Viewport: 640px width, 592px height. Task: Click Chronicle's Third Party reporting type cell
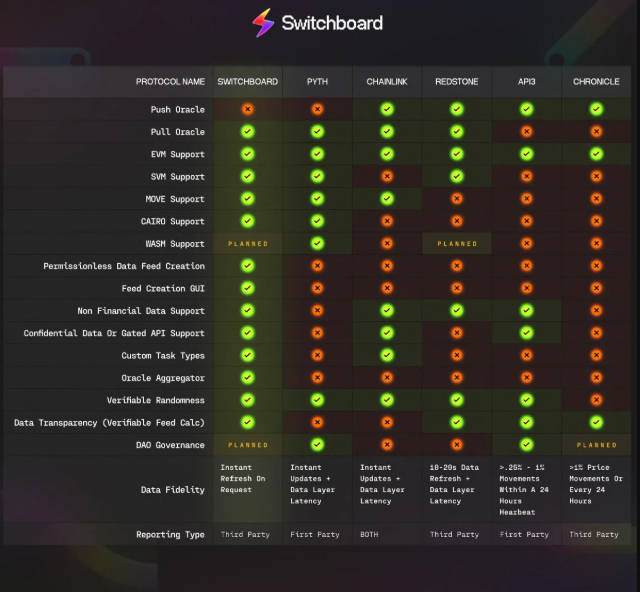(x=594, y=534)
